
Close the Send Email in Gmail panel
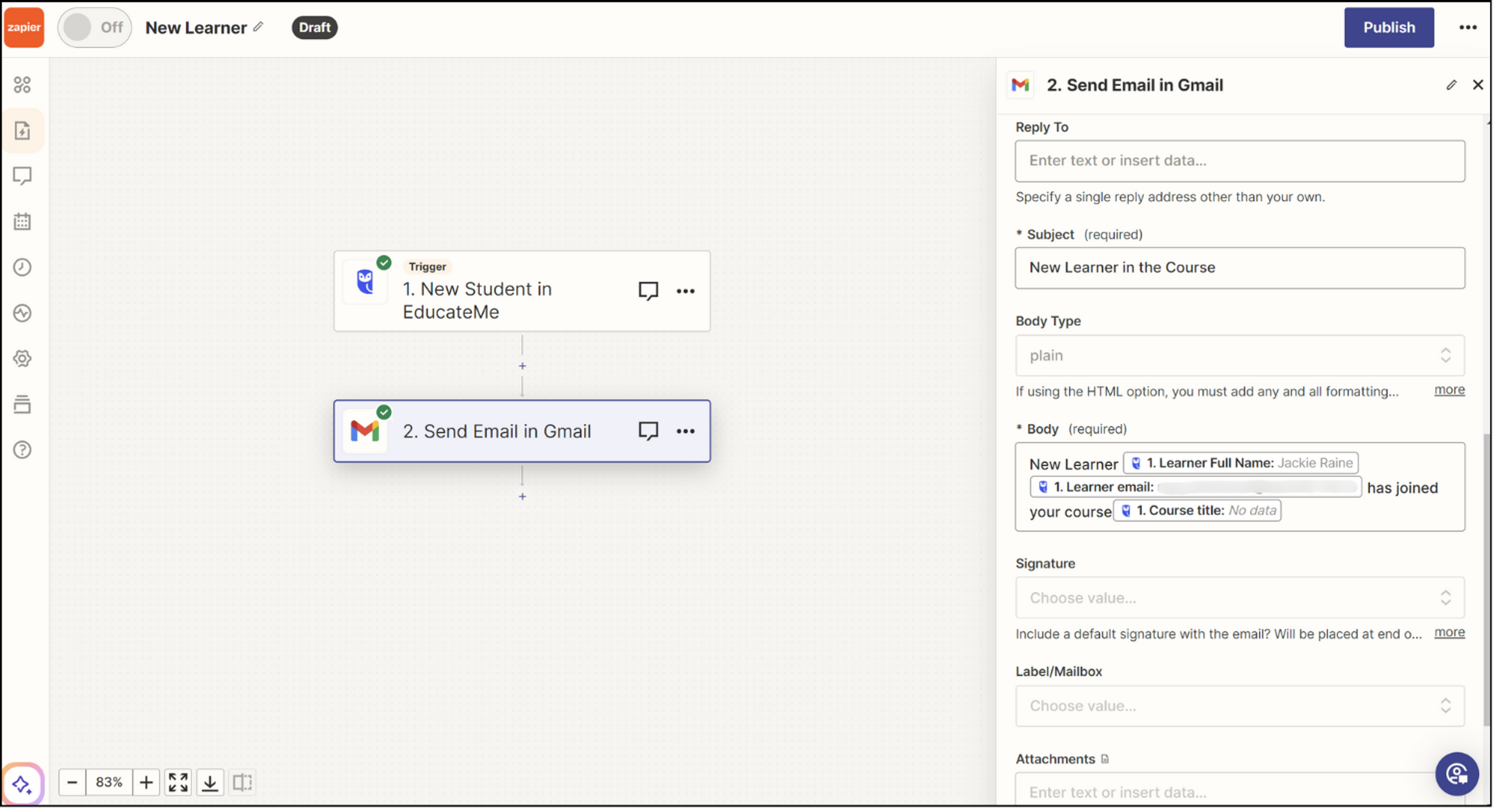click(1477, 85)
